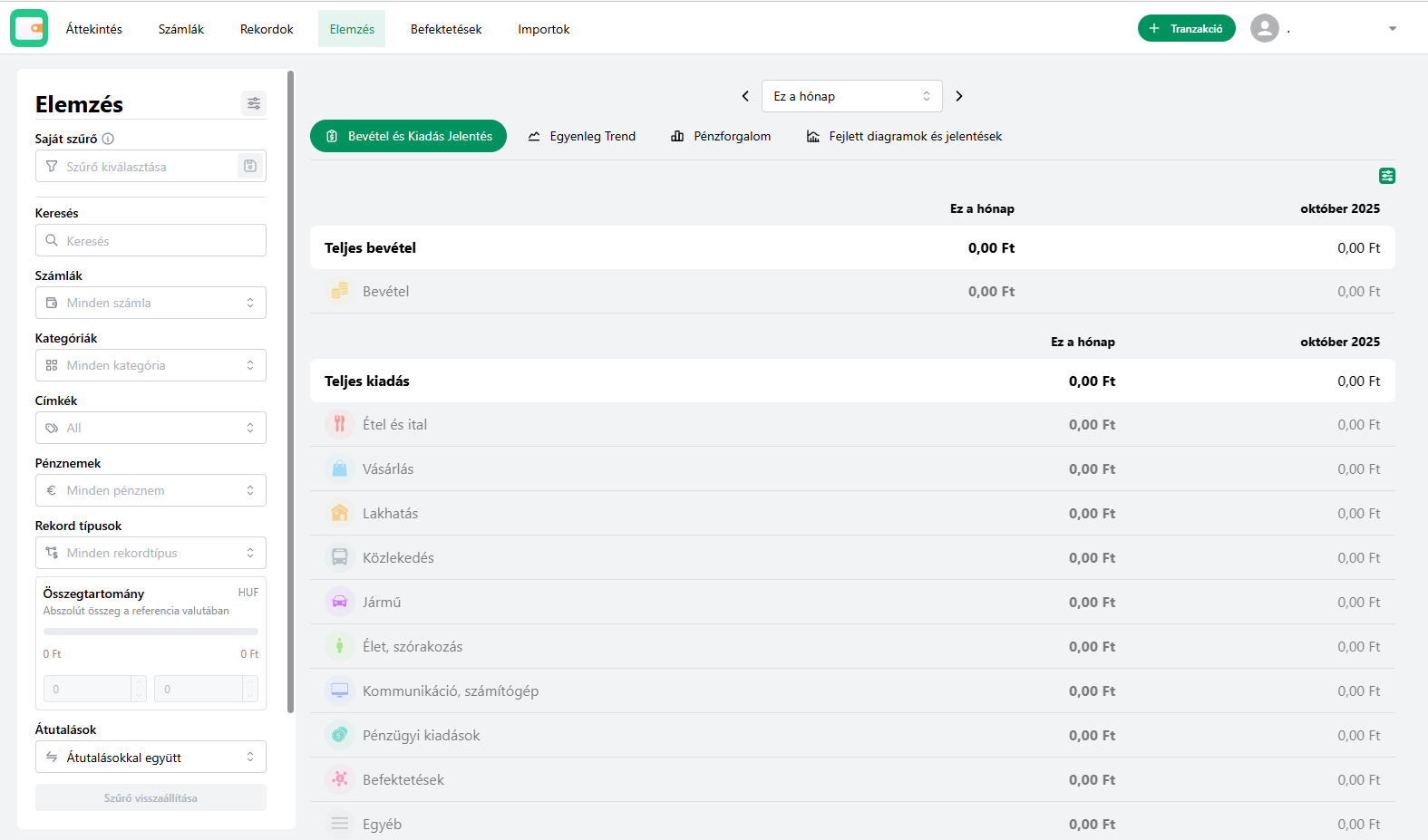Viewport: 1428px width, 840px height.
Task: Switch to the Egyenleg Trend tab
Action: [x=582, y=136]
